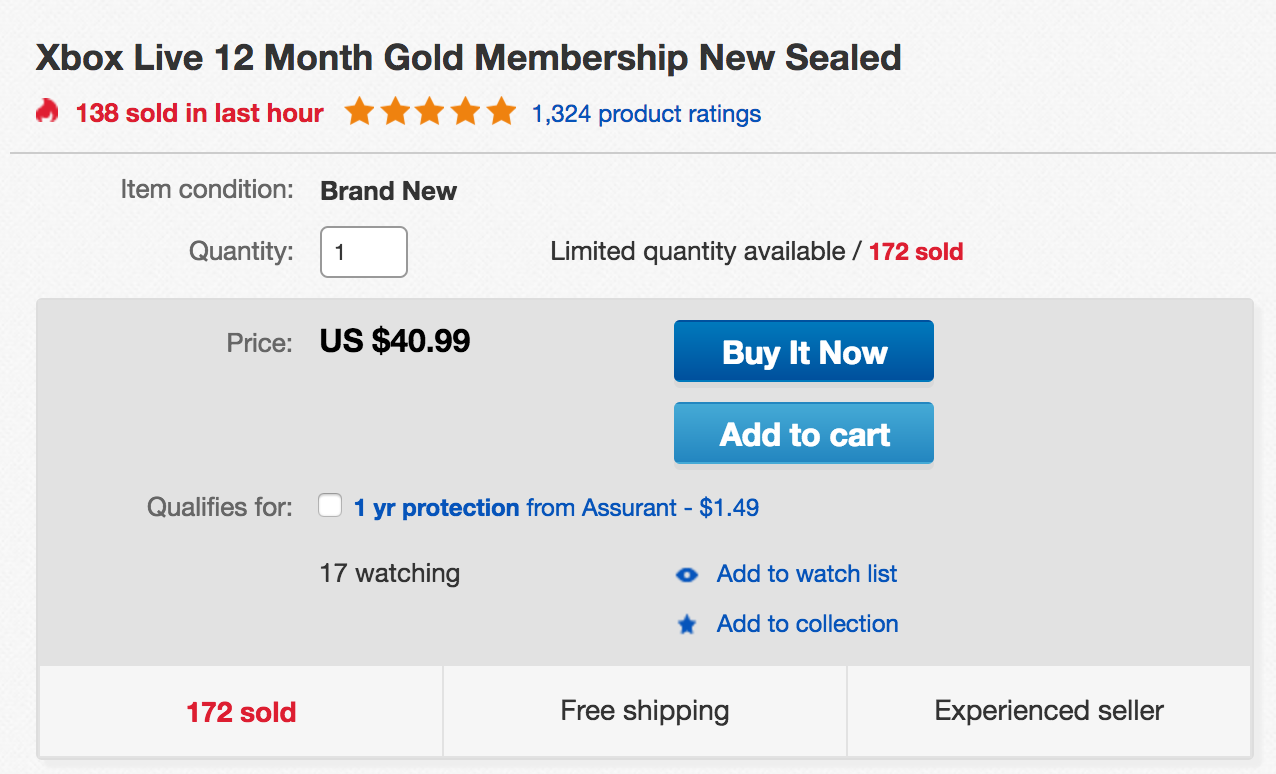Click the red 172 sold link near quantity
Screen dimensions: 1276x774
pyautogui.click(x=915, y=252)
